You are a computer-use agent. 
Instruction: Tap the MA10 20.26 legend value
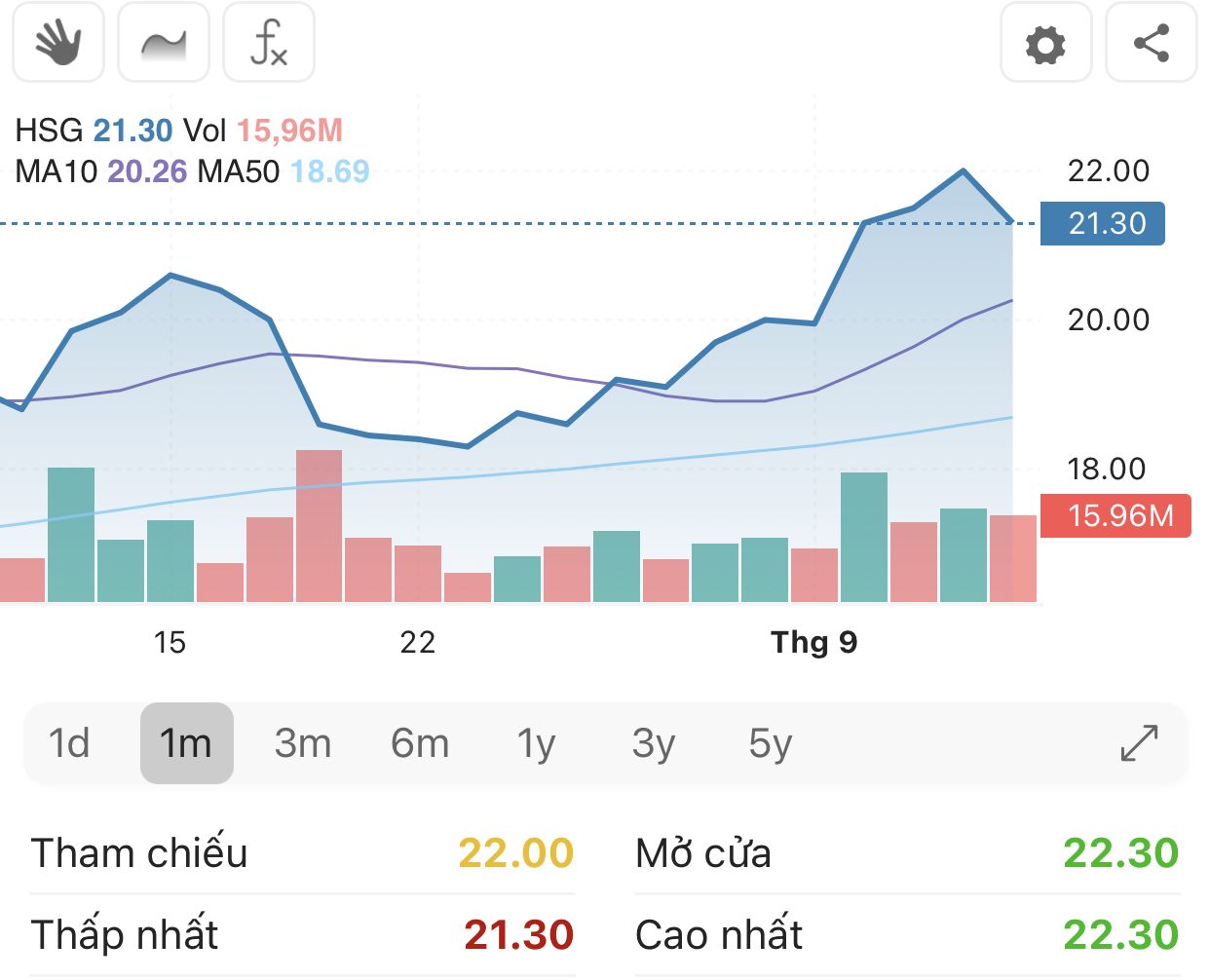(x=146, y=171)
